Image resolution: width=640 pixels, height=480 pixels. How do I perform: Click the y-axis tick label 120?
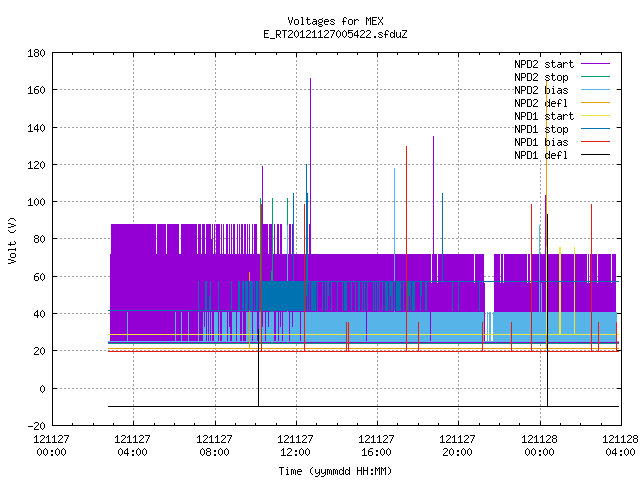[x=36, y=165]
